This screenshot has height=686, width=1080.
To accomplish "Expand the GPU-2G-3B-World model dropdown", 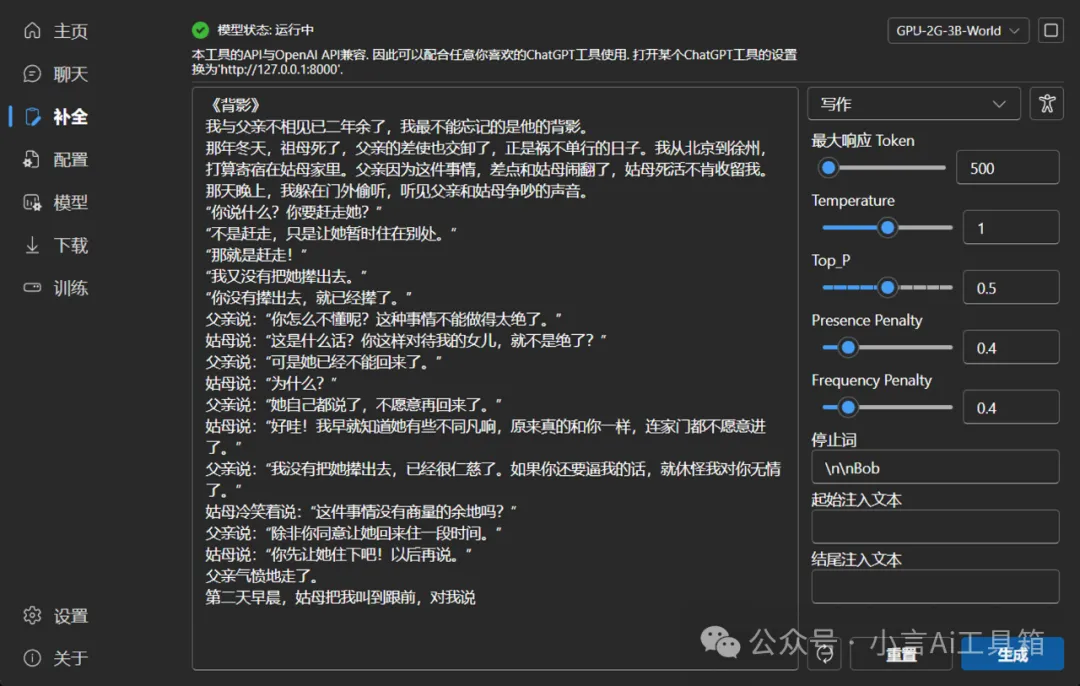I will tap(957, 31).
